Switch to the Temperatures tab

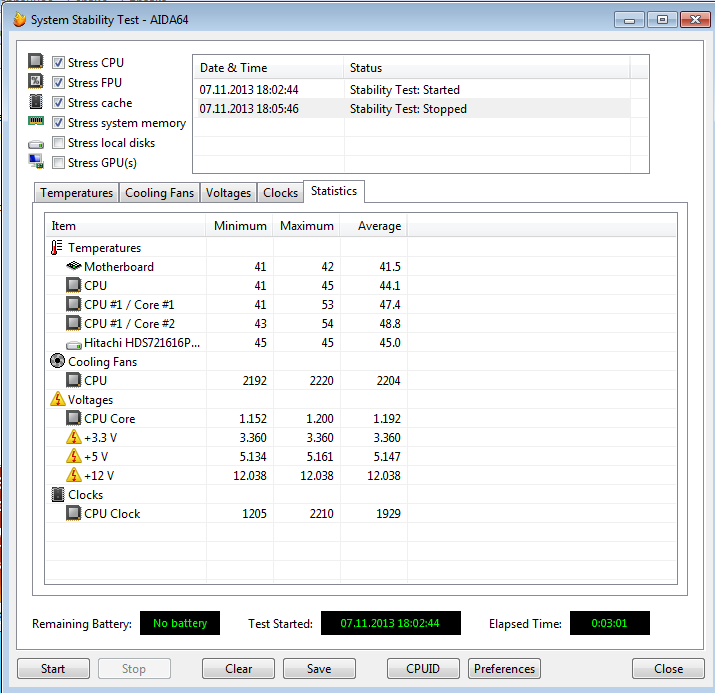point(76,193)
